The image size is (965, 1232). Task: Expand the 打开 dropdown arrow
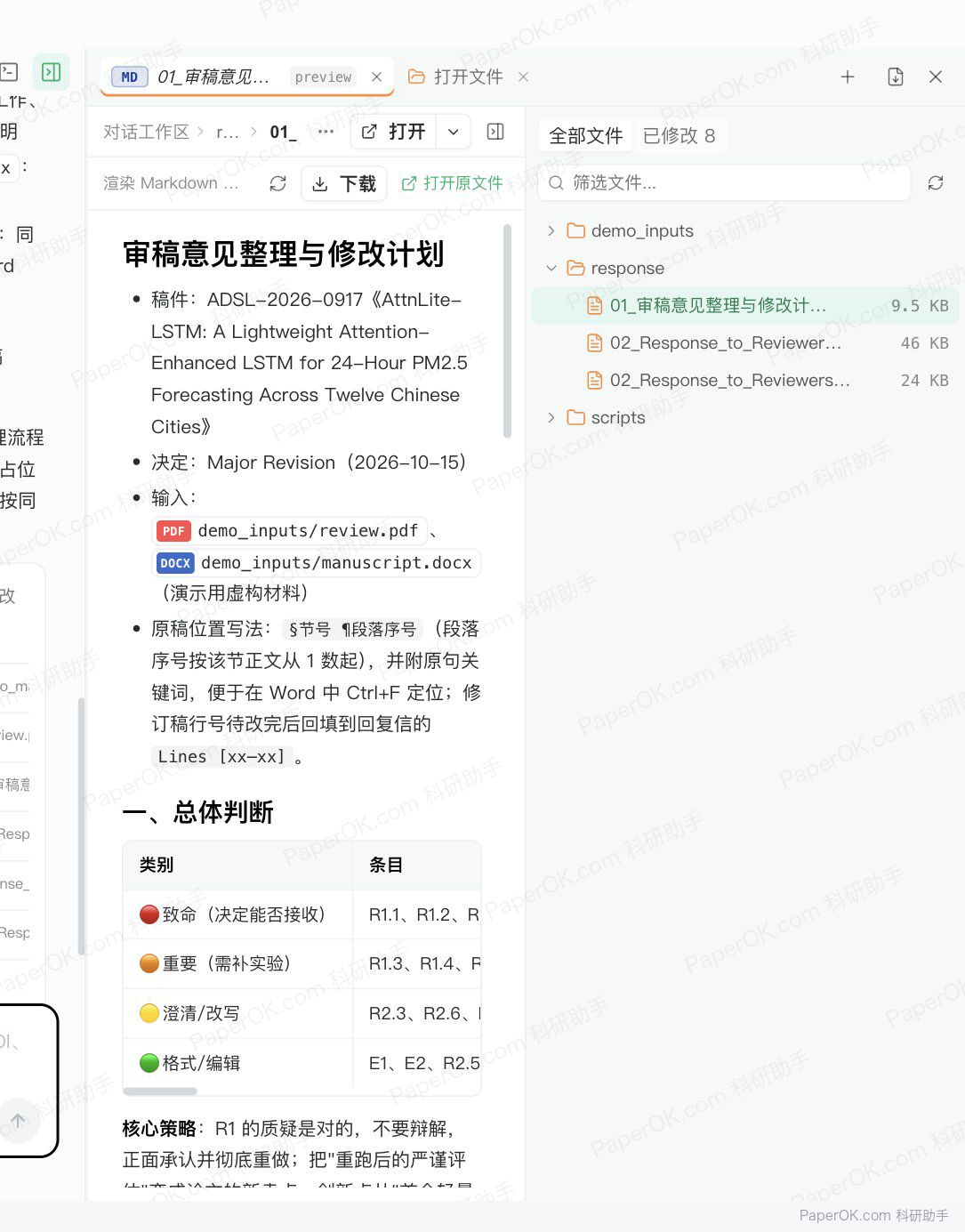pos(454,132)
